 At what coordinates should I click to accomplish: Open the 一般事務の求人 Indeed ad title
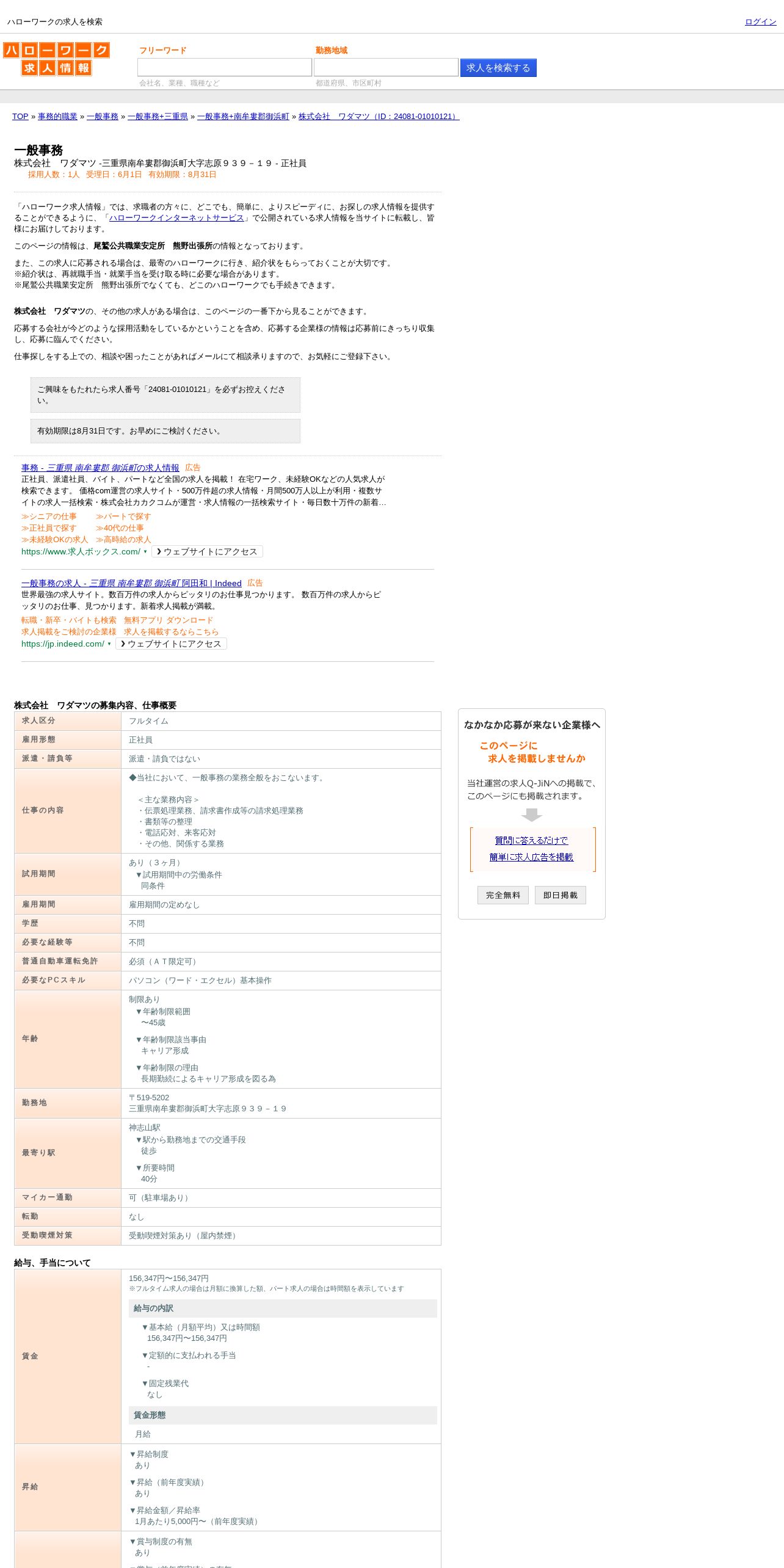[x=131, y=583]
